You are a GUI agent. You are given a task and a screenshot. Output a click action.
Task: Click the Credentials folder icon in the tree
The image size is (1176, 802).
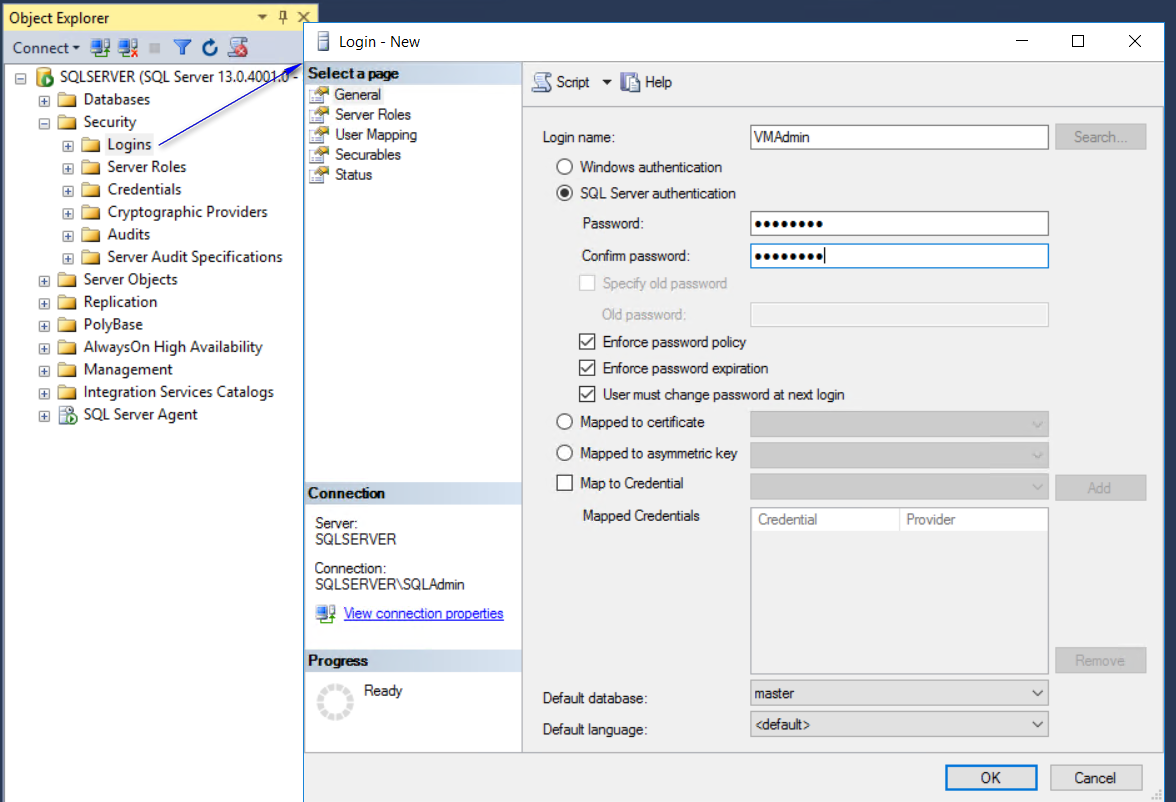[x=91, y=190]
